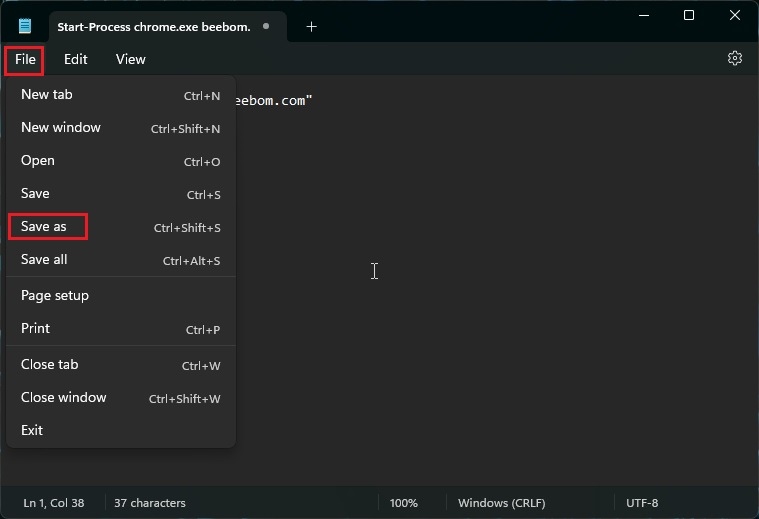Select Open in the File menu
The height and width of the screenshot is (519, 759).
[121, 161]
